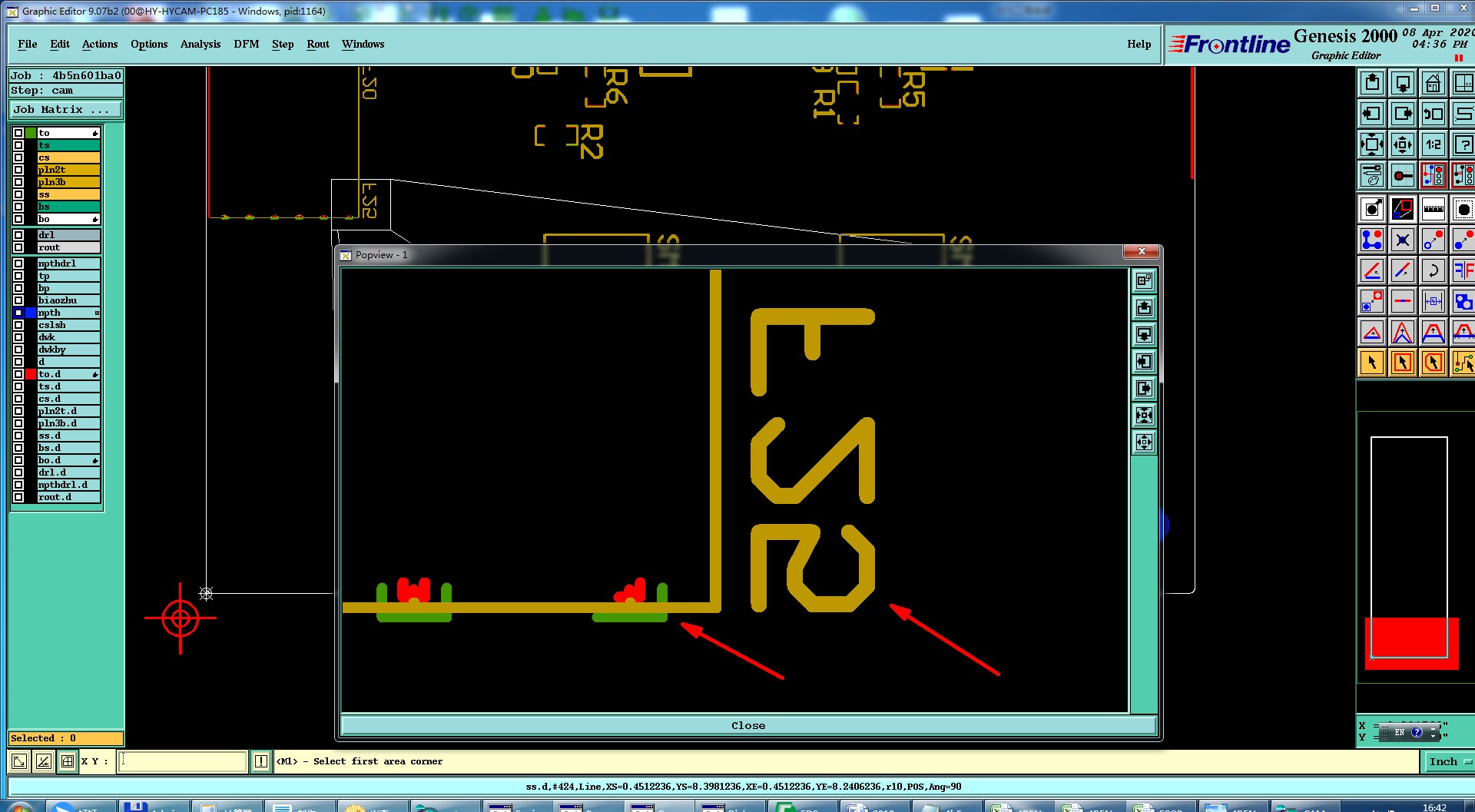Click the red color swatch of layer to.d

31,374
